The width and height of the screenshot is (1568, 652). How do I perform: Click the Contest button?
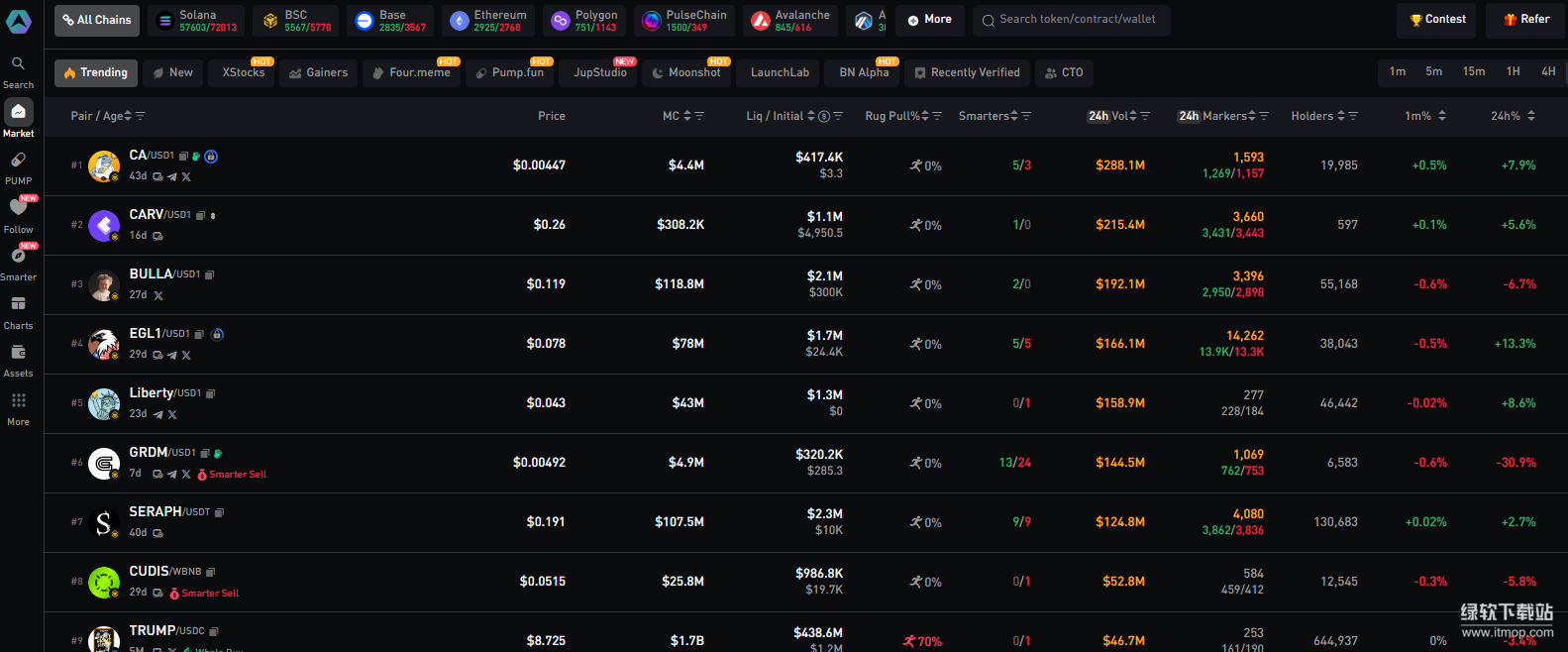pos(1436,20)
